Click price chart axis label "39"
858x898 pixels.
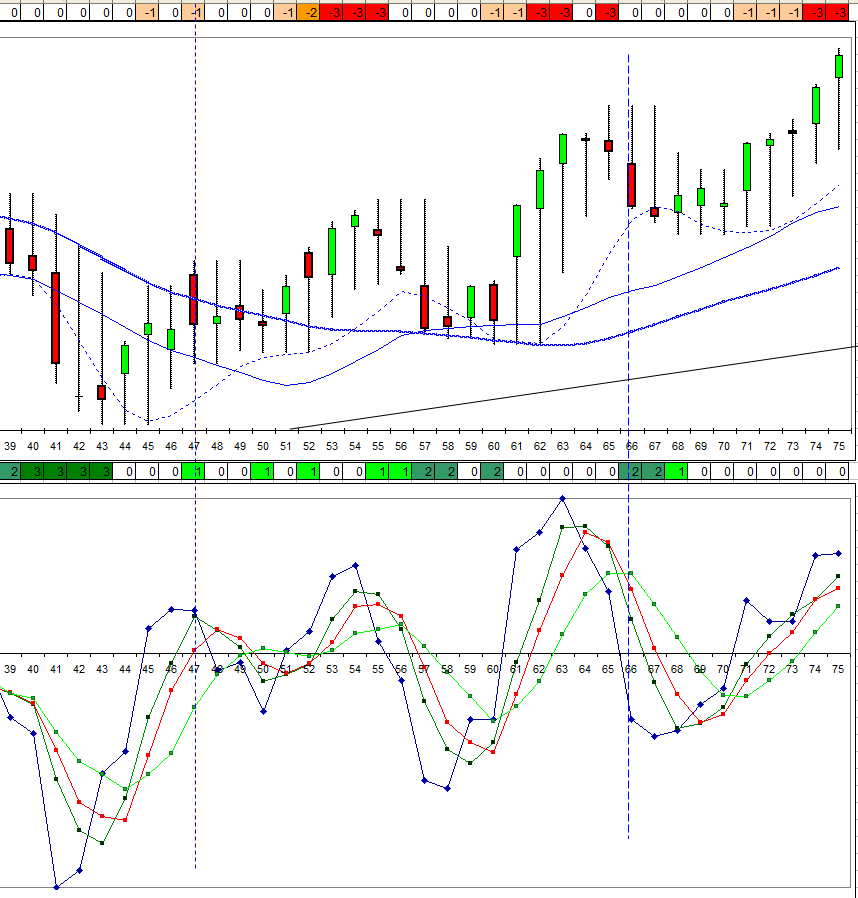(10, 446)
